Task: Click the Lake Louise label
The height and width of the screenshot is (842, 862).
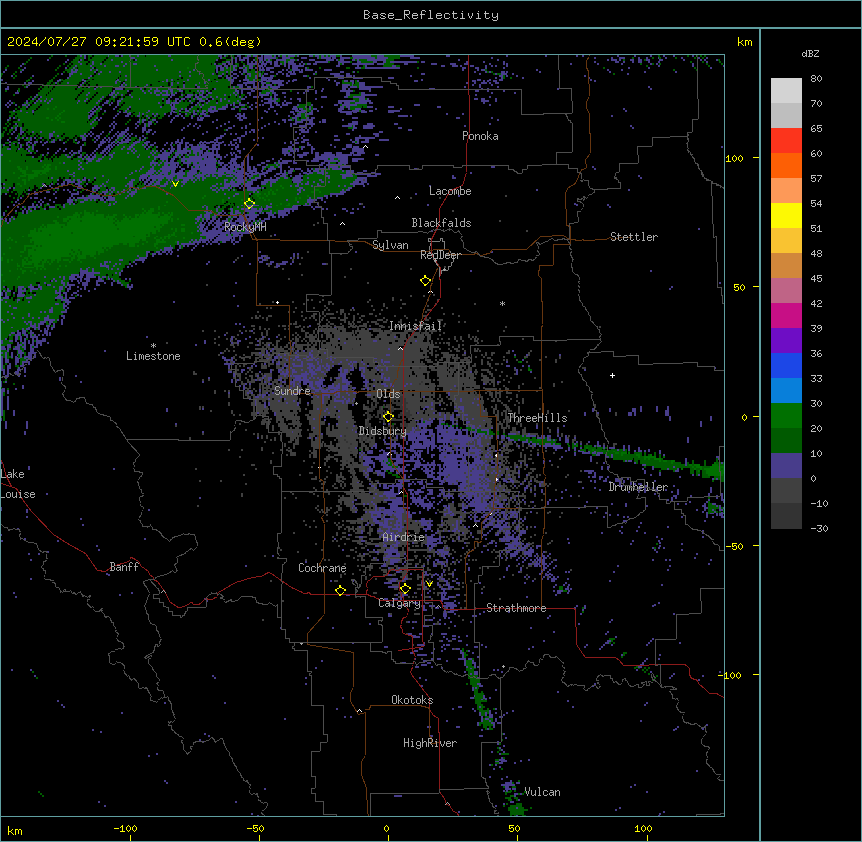Action: [x=18, y=484]
